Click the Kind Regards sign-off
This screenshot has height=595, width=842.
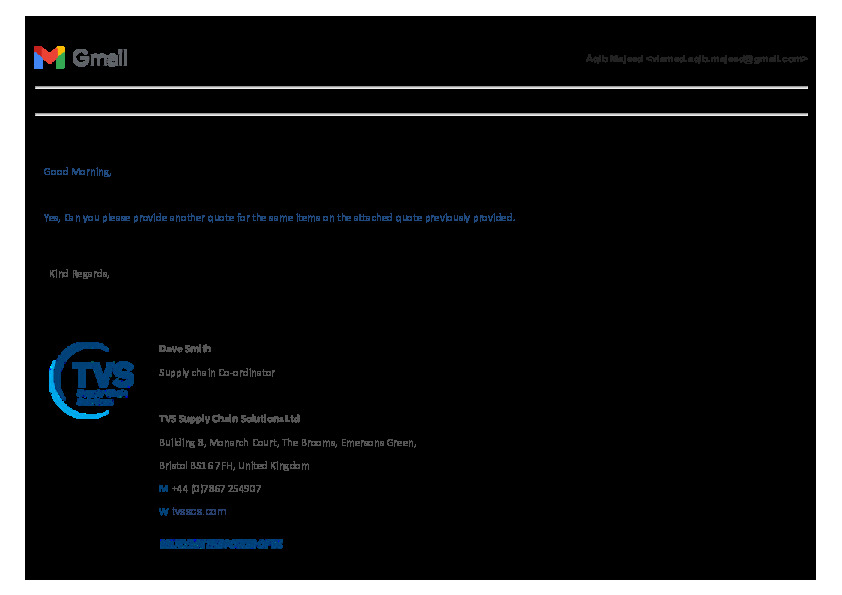coord(79,273)
